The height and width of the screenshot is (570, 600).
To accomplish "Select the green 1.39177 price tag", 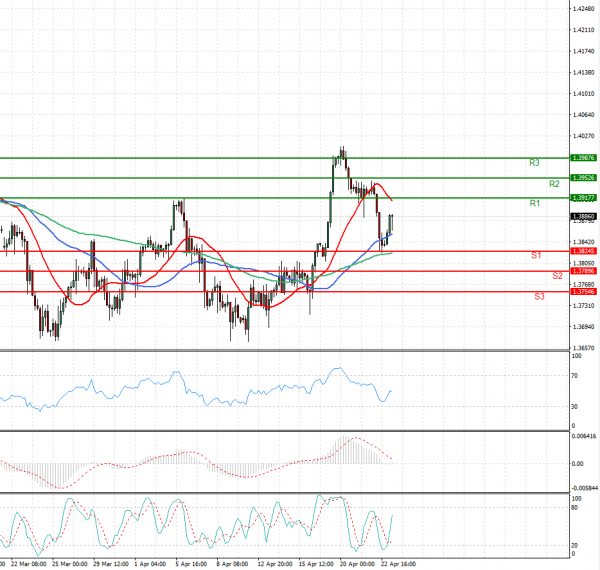I will (584, 198).
